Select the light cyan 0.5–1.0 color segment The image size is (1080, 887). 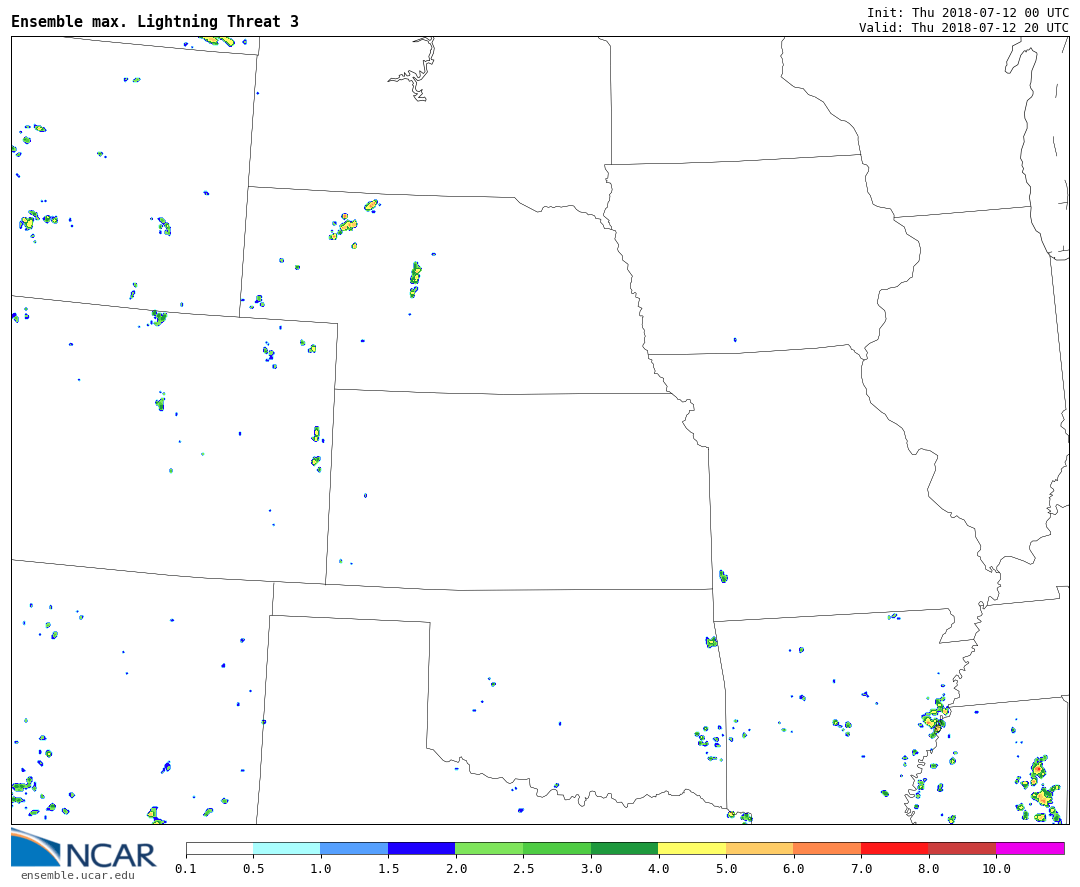pos(286,848)
